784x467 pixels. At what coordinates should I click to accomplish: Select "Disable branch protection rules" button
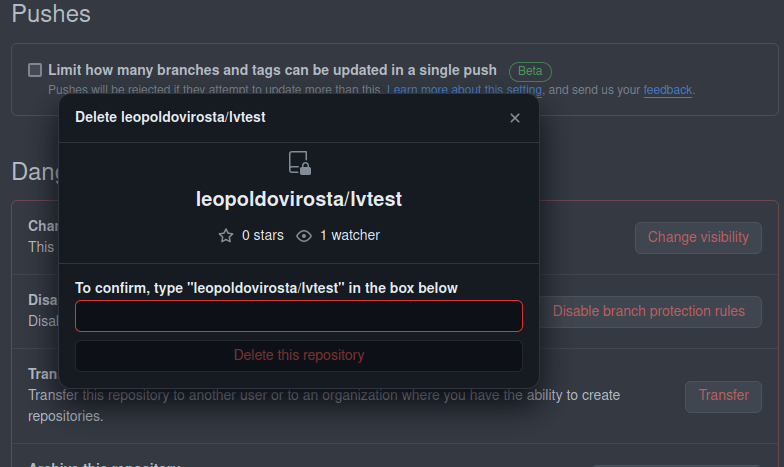click(x=648, y=311)
